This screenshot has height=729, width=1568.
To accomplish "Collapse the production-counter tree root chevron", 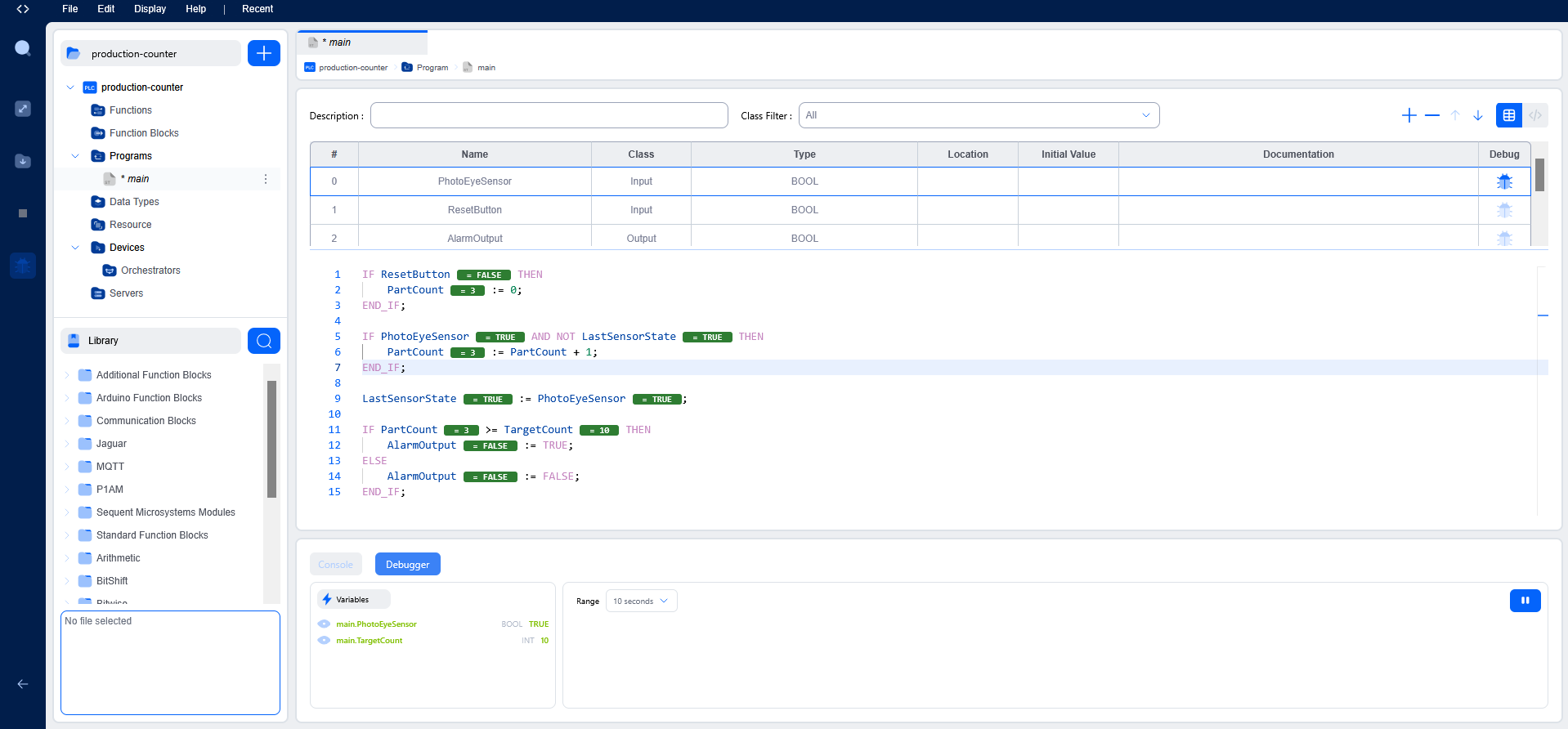I will pyautogui.click(x=70, y=87).
